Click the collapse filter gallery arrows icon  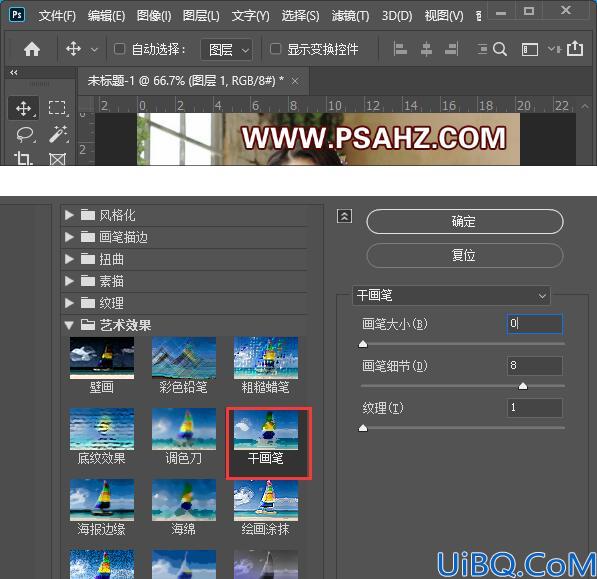[x=345, y=216]
